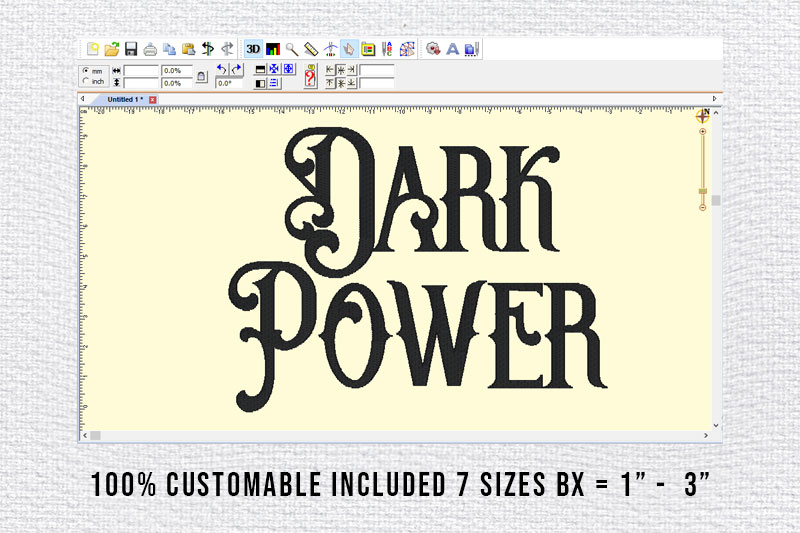The height and width of the screenshot is (533, 800).
Task: Click the zoom slider handle
Action: [703, 191]
